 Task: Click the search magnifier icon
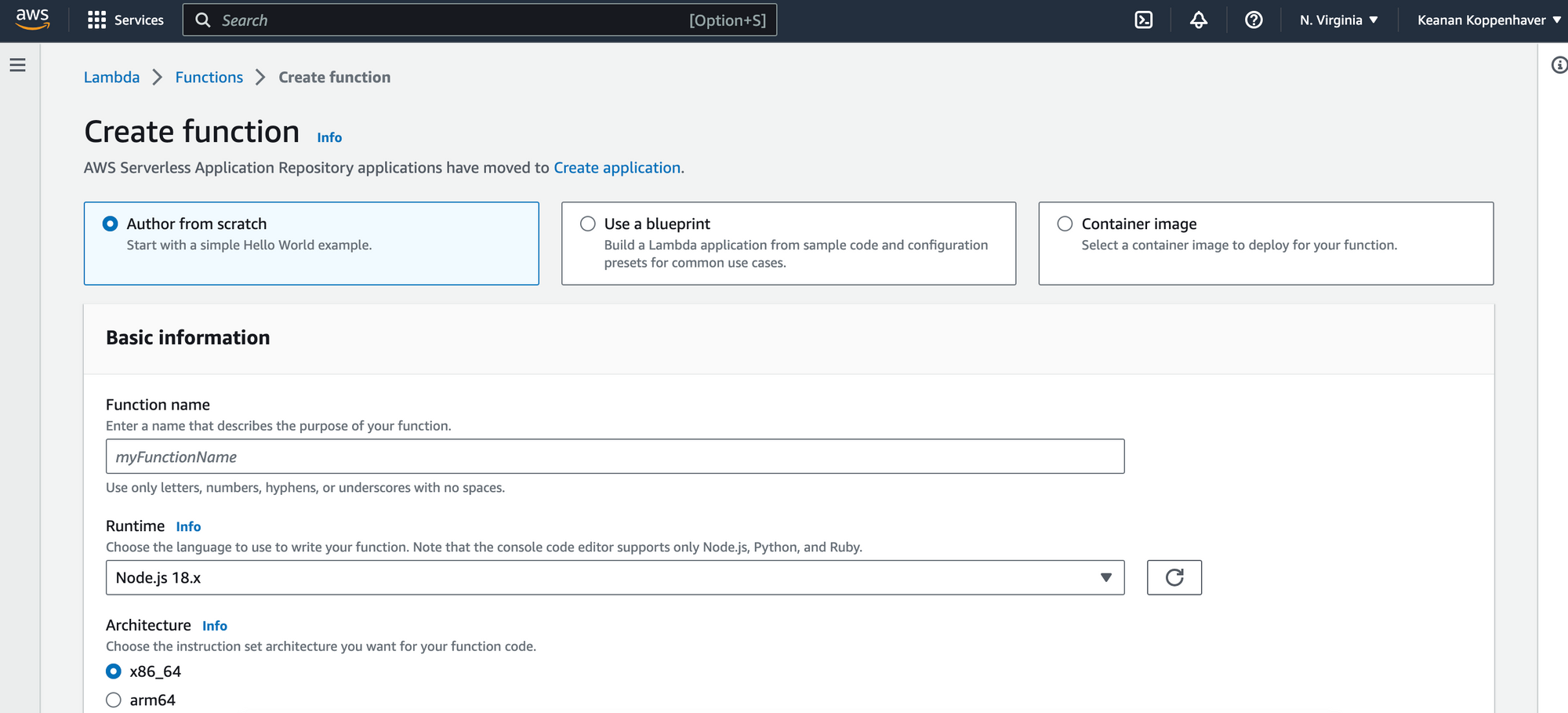click(203, 20)
